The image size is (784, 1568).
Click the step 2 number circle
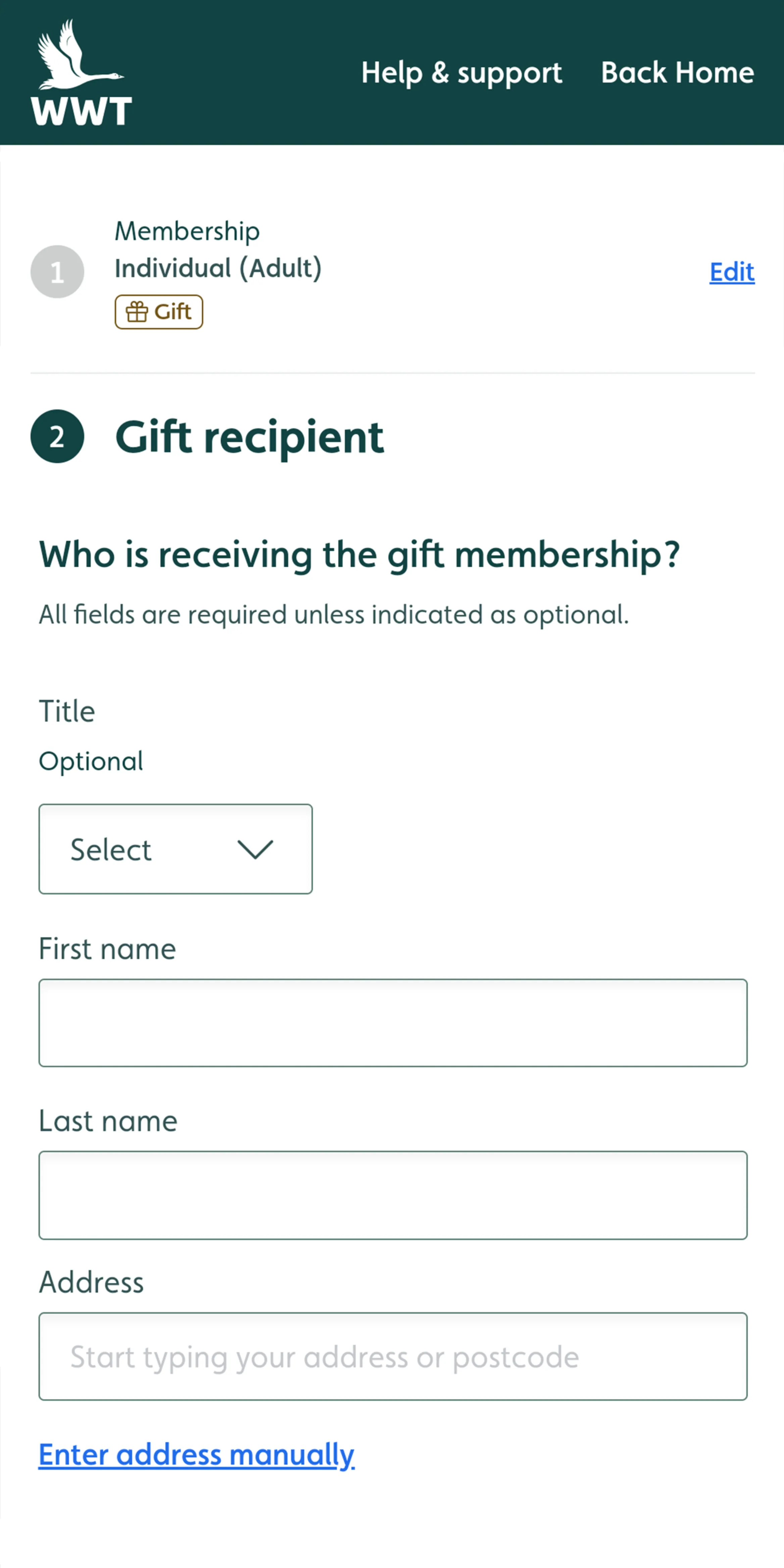[57, 436]
